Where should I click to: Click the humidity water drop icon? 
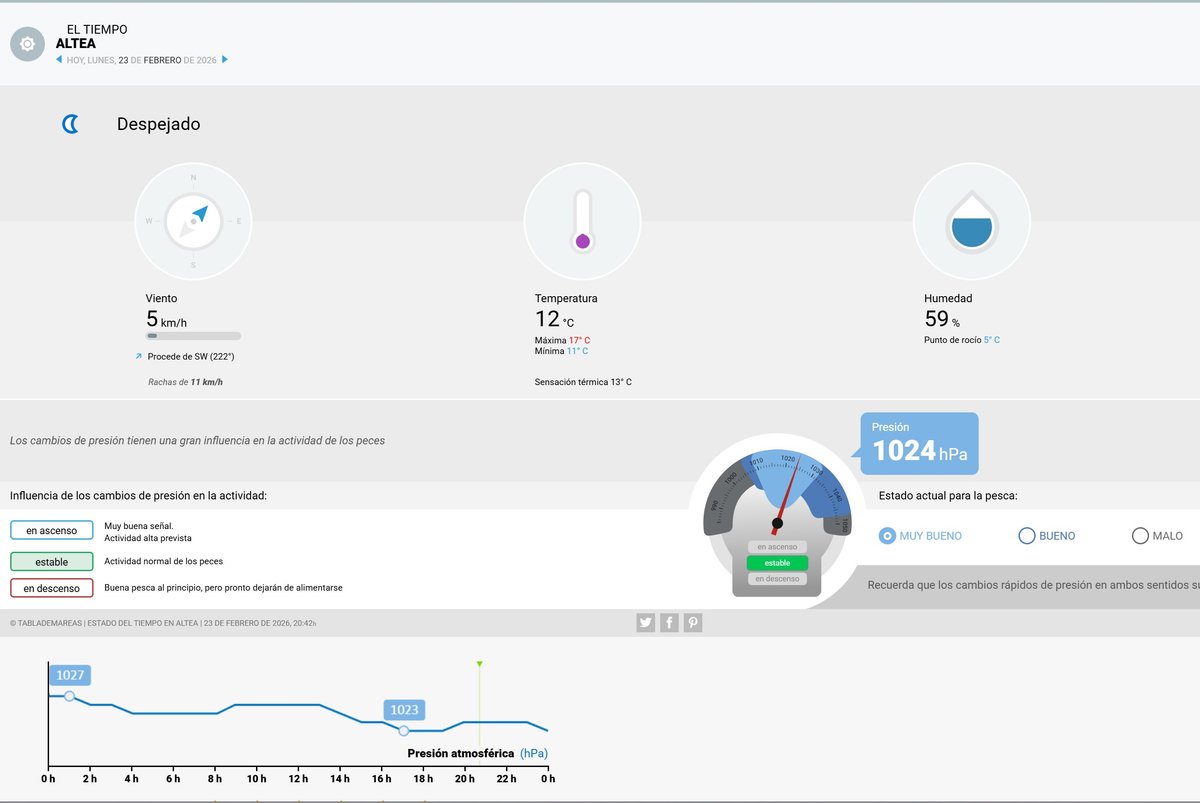click(x=972, y=221)
